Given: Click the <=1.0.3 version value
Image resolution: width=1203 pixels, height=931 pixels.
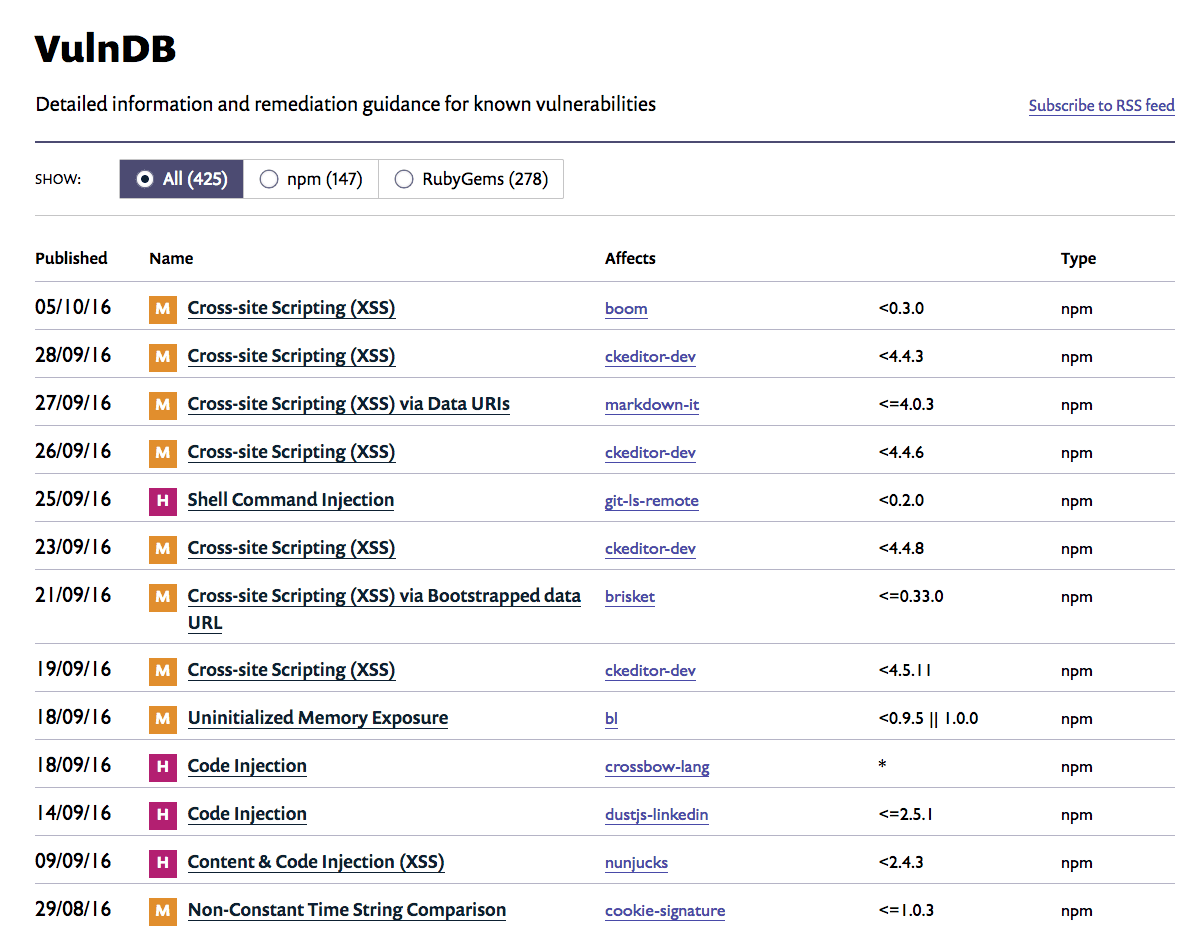Looking at the screenshot, I should (906, 911).
